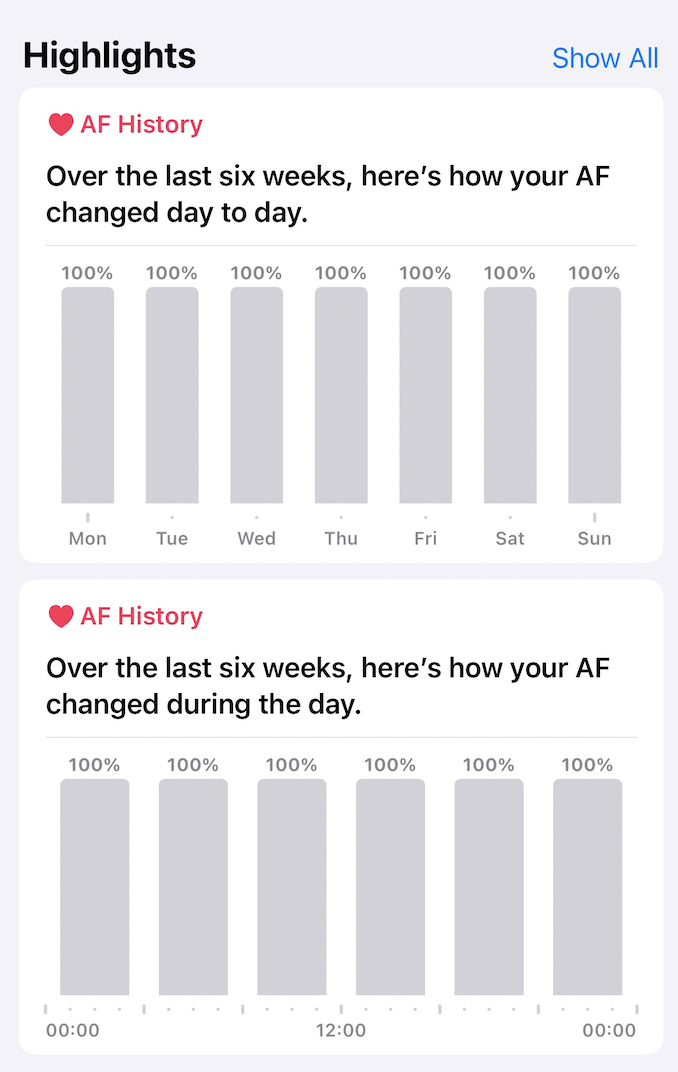The height and width of the screenshot is (1072, 678).
Task: Click the text 'how your AF changed during the day'
Action: [x=327, y=686]
